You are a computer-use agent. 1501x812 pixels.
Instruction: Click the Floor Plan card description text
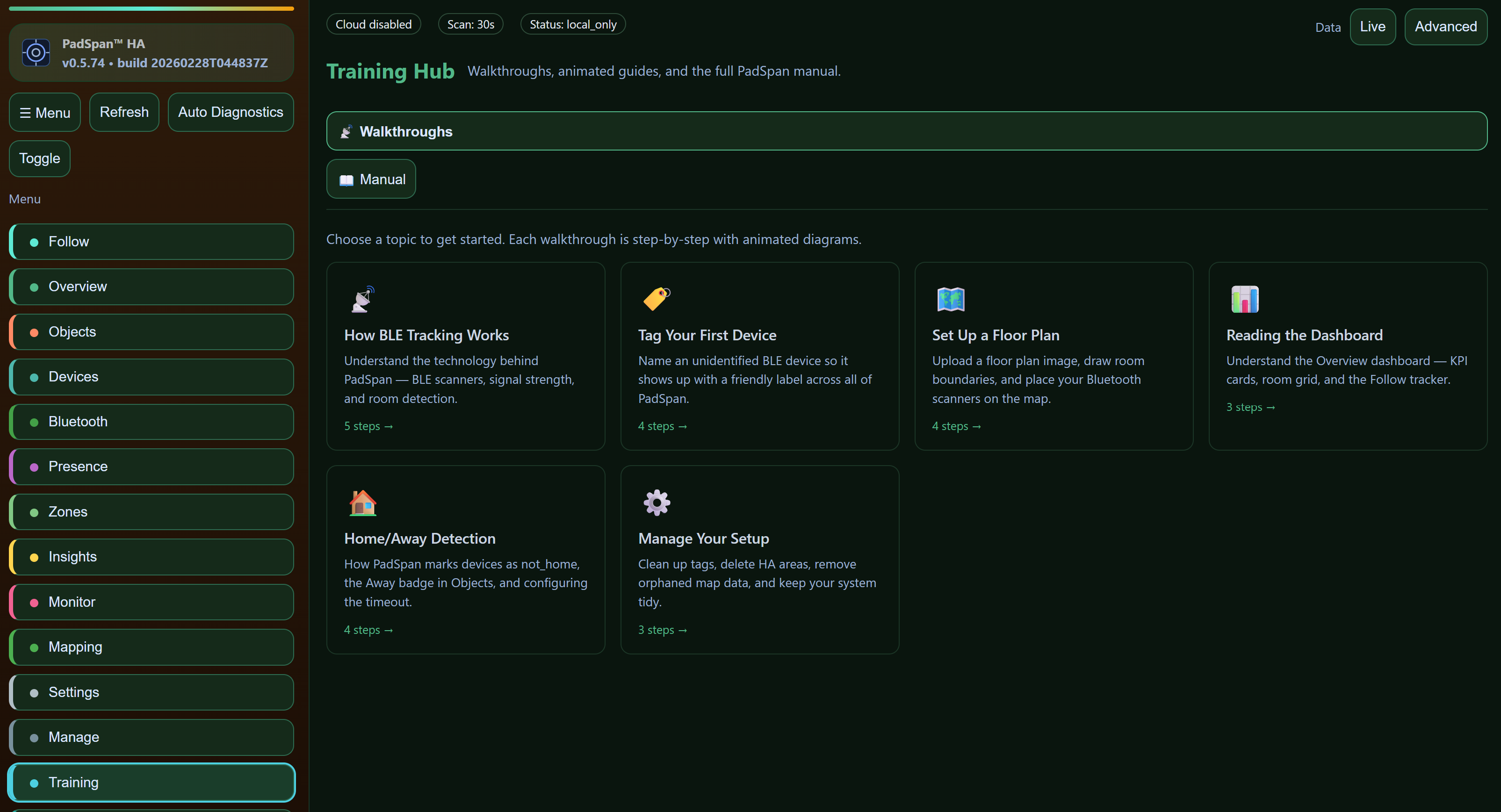(1039, 380)
